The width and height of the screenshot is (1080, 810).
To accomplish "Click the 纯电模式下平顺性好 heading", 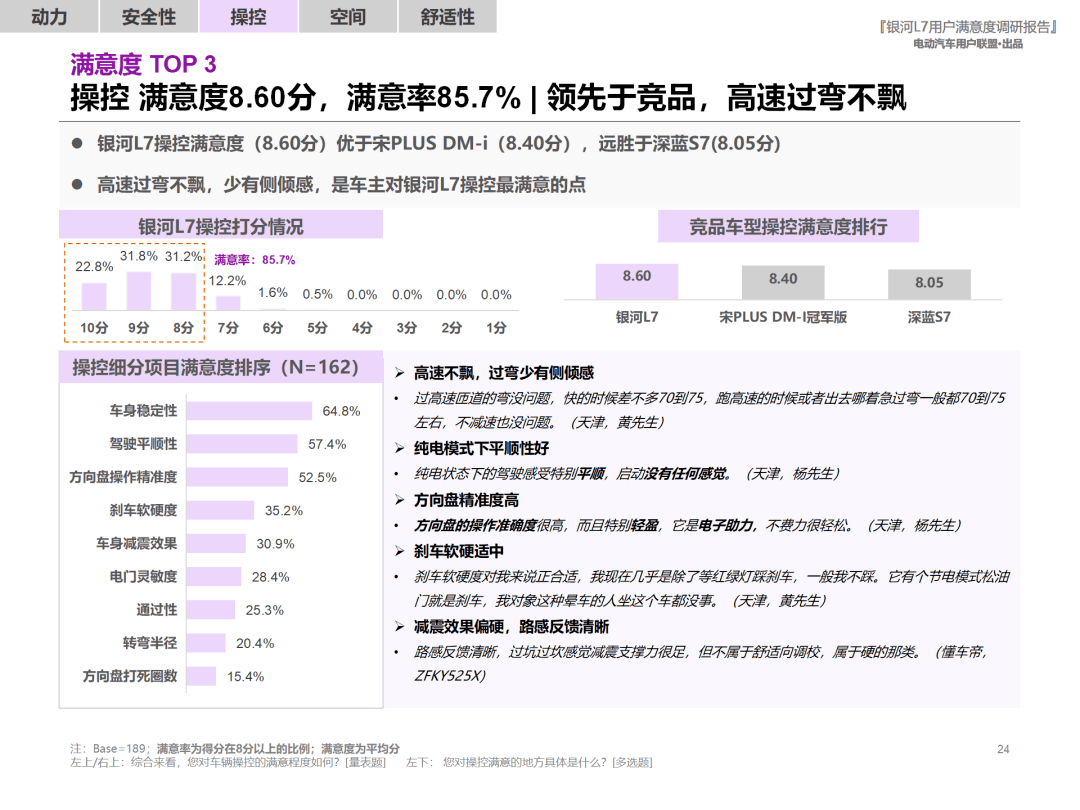I will pyautogui.click(x=481, y=448).
